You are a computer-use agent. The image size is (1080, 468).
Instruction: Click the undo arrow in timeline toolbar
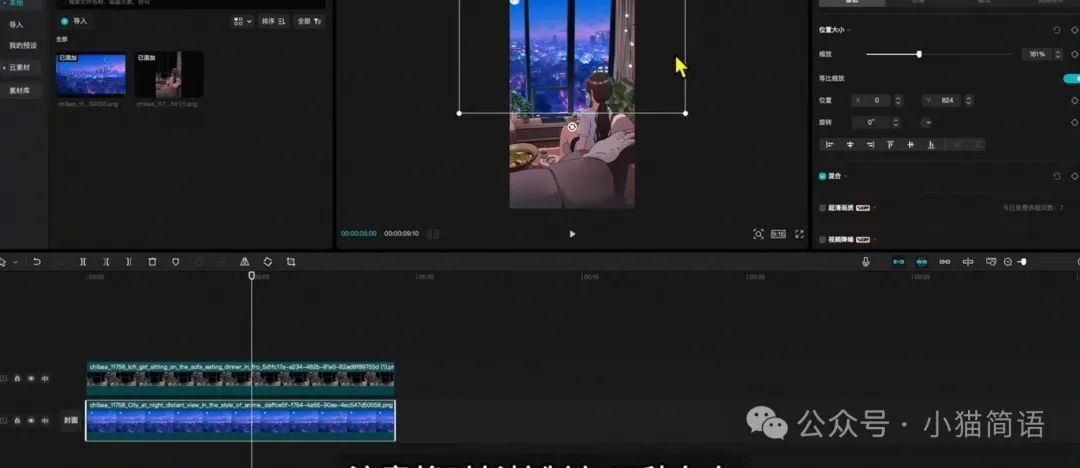coord(37,262)
